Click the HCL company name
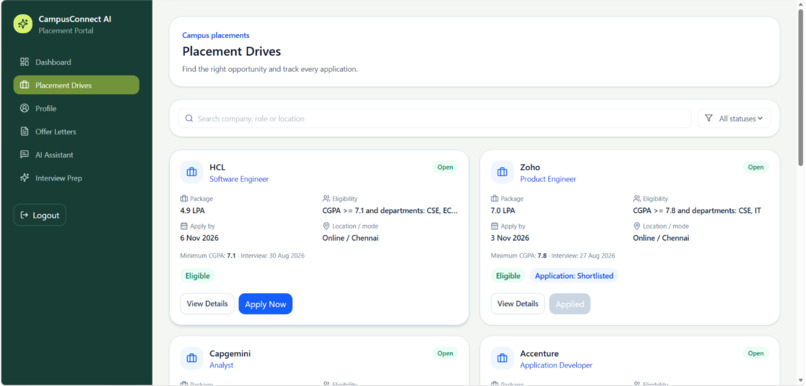Screen dimensions: 806x386 click(217, 167)
